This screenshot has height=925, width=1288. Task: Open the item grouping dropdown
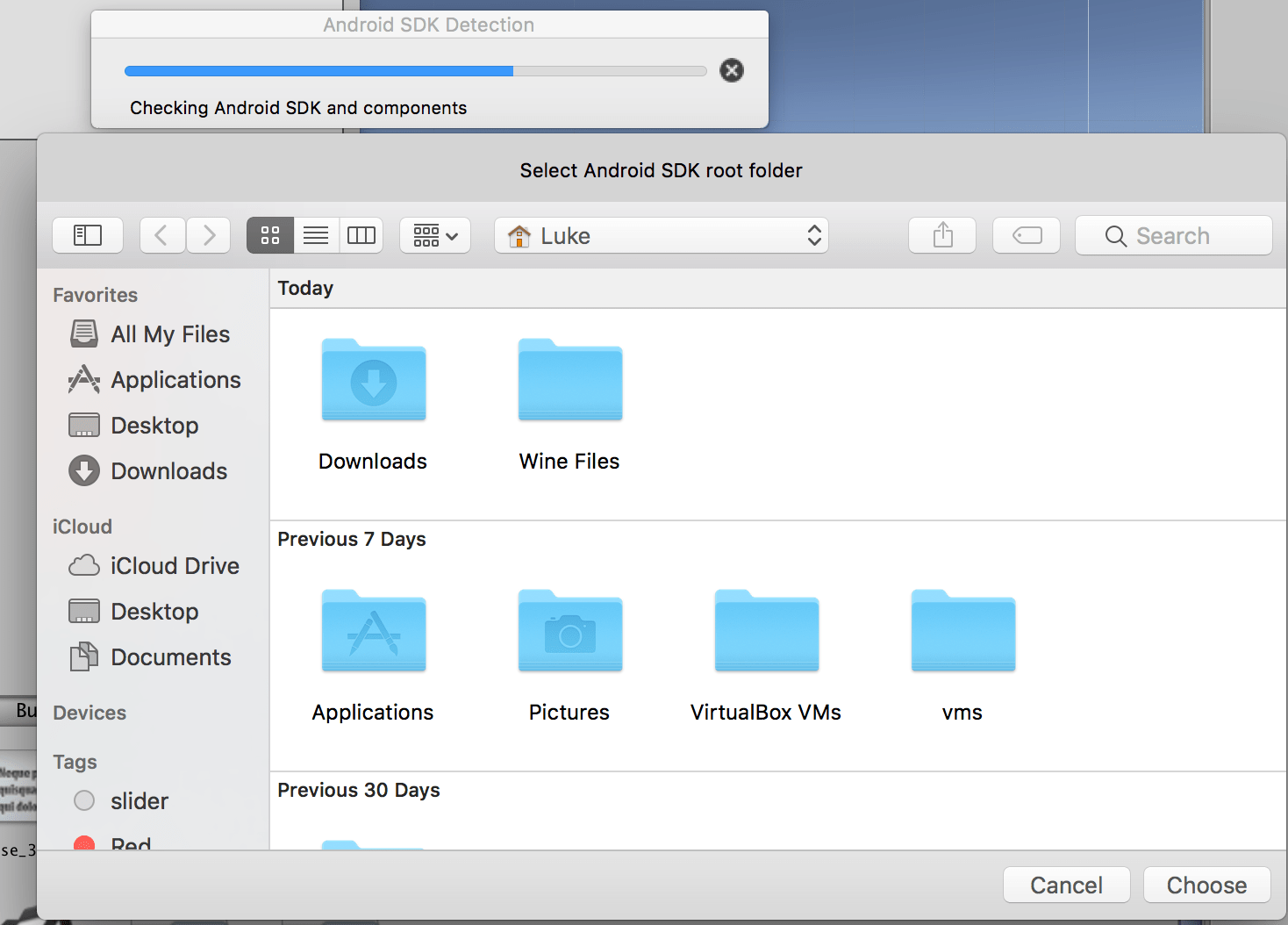[434, 235]
